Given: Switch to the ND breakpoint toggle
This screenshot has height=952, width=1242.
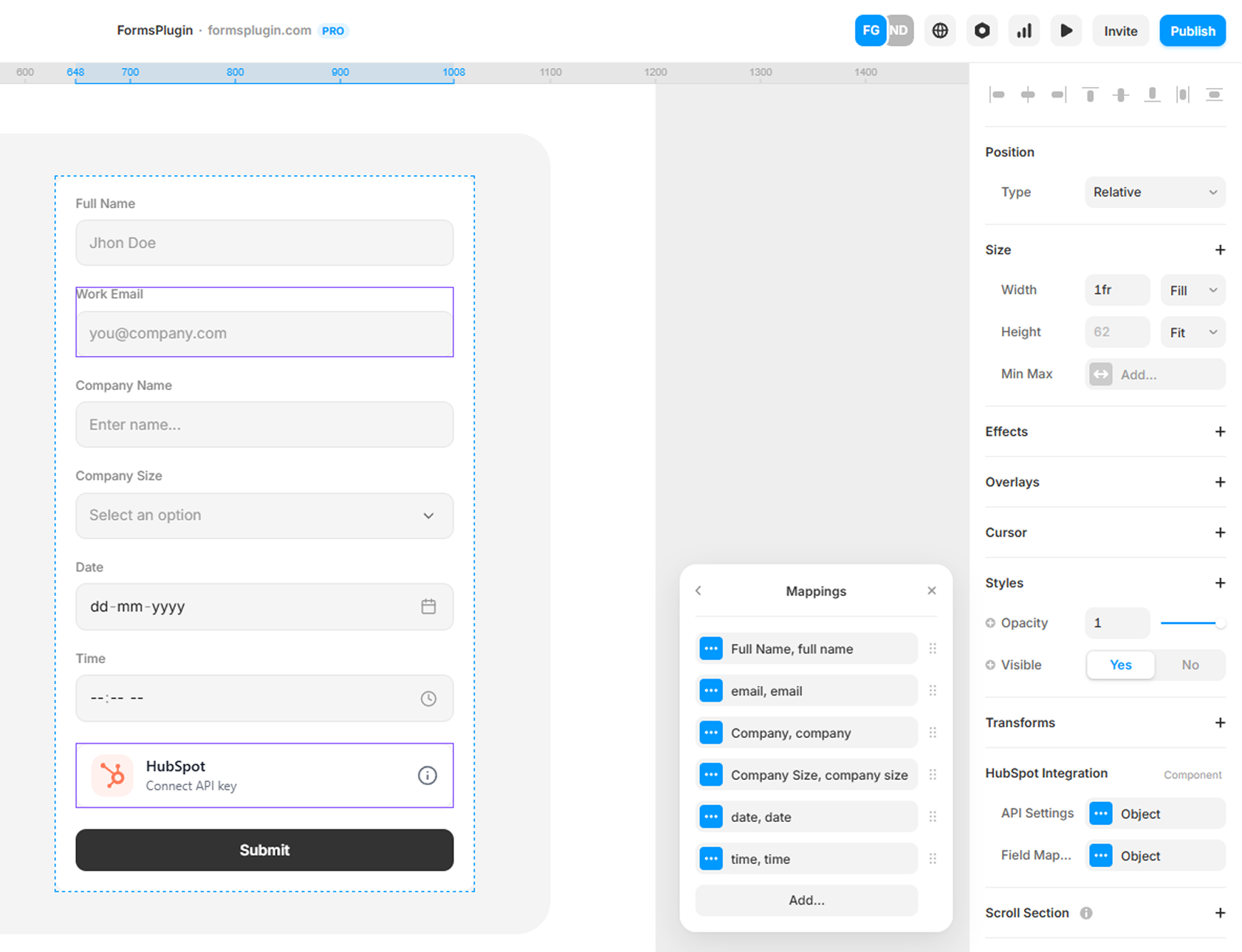Looking at the screenshot, I should (x=899, y=30).
